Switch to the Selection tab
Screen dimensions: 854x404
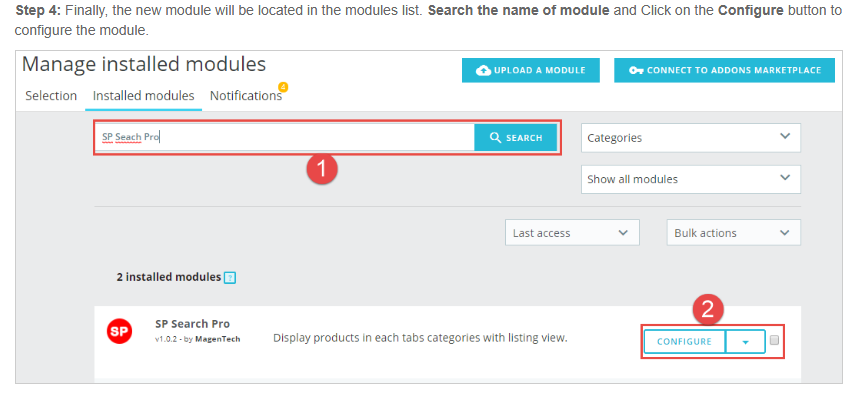click(51, 96)
